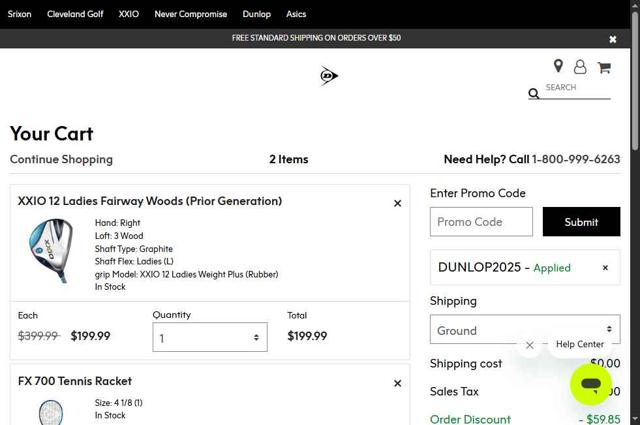Remove the DUNLOP2025 promo code
Screen dimensions: 640x425
pos(605,267)
